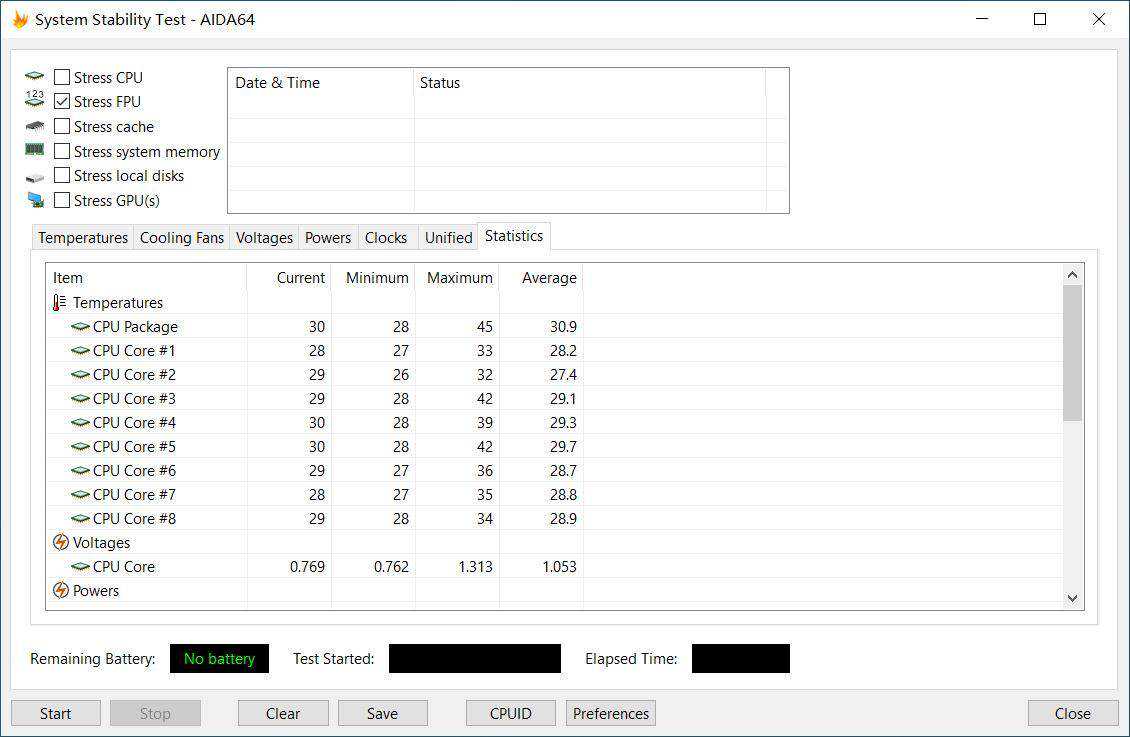The width and height of the screenshot is (1130, 737).
Task: Switch to the Cooling Fans tab
Action: pyautogui.click(x=181, y=238)
